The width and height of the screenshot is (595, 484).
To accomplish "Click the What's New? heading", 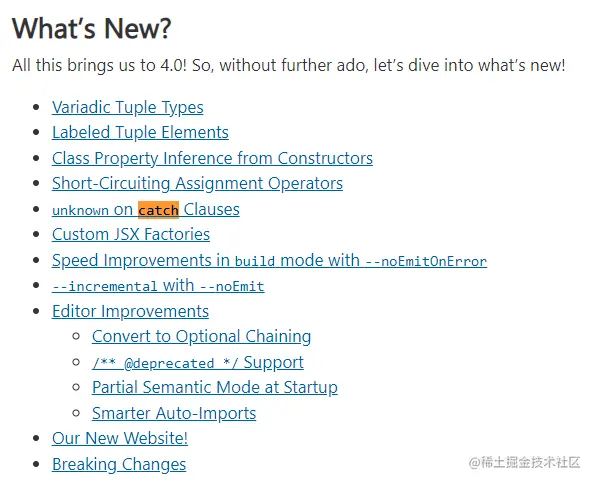I will tap(91, 28).
